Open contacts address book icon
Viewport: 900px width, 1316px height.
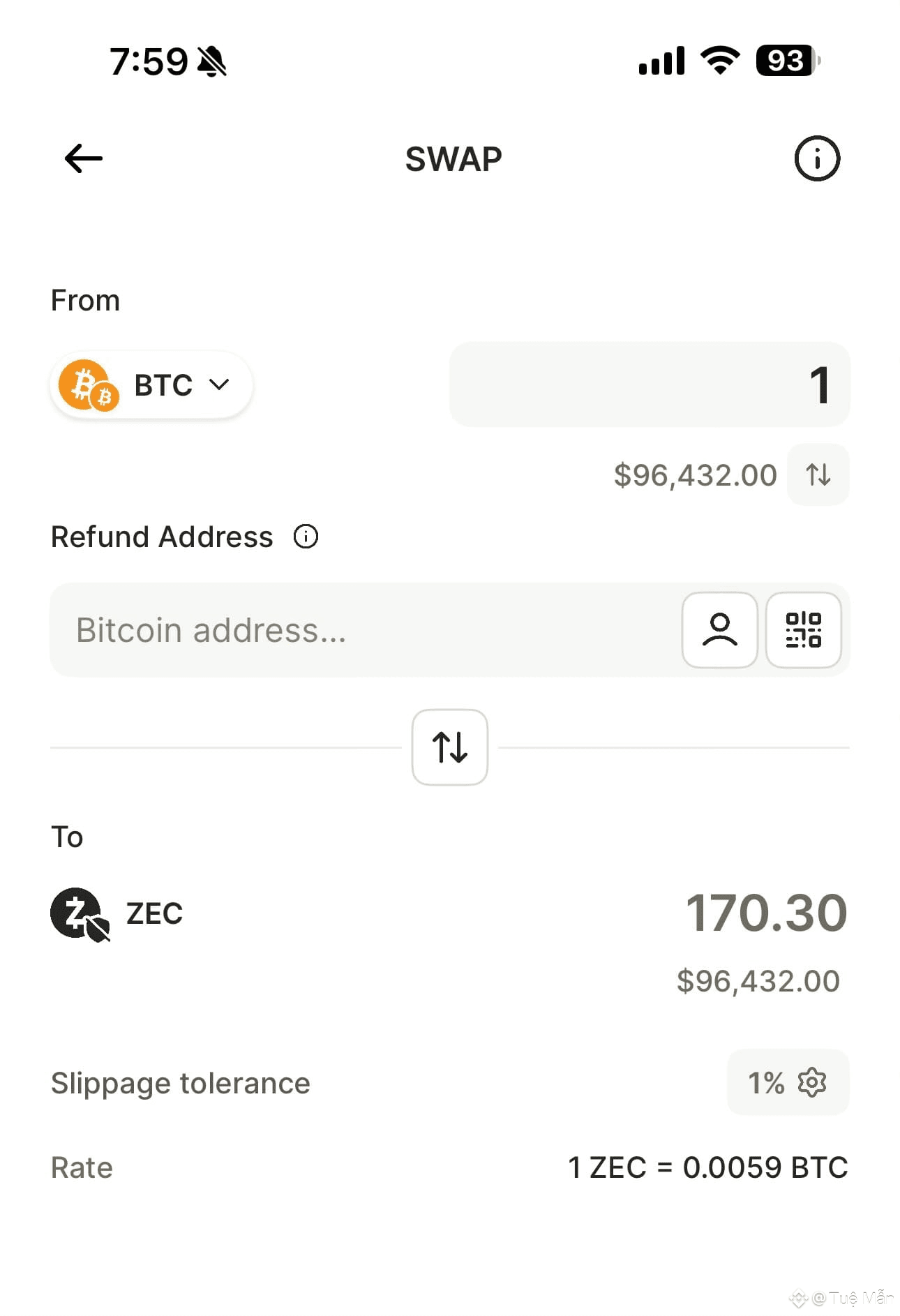pos(719,629)
